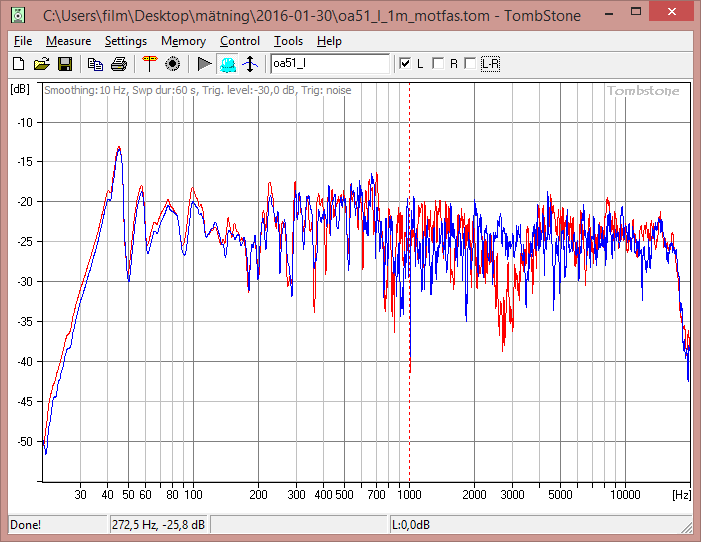Uncheck the L channel checkbox

pos(405,64)
